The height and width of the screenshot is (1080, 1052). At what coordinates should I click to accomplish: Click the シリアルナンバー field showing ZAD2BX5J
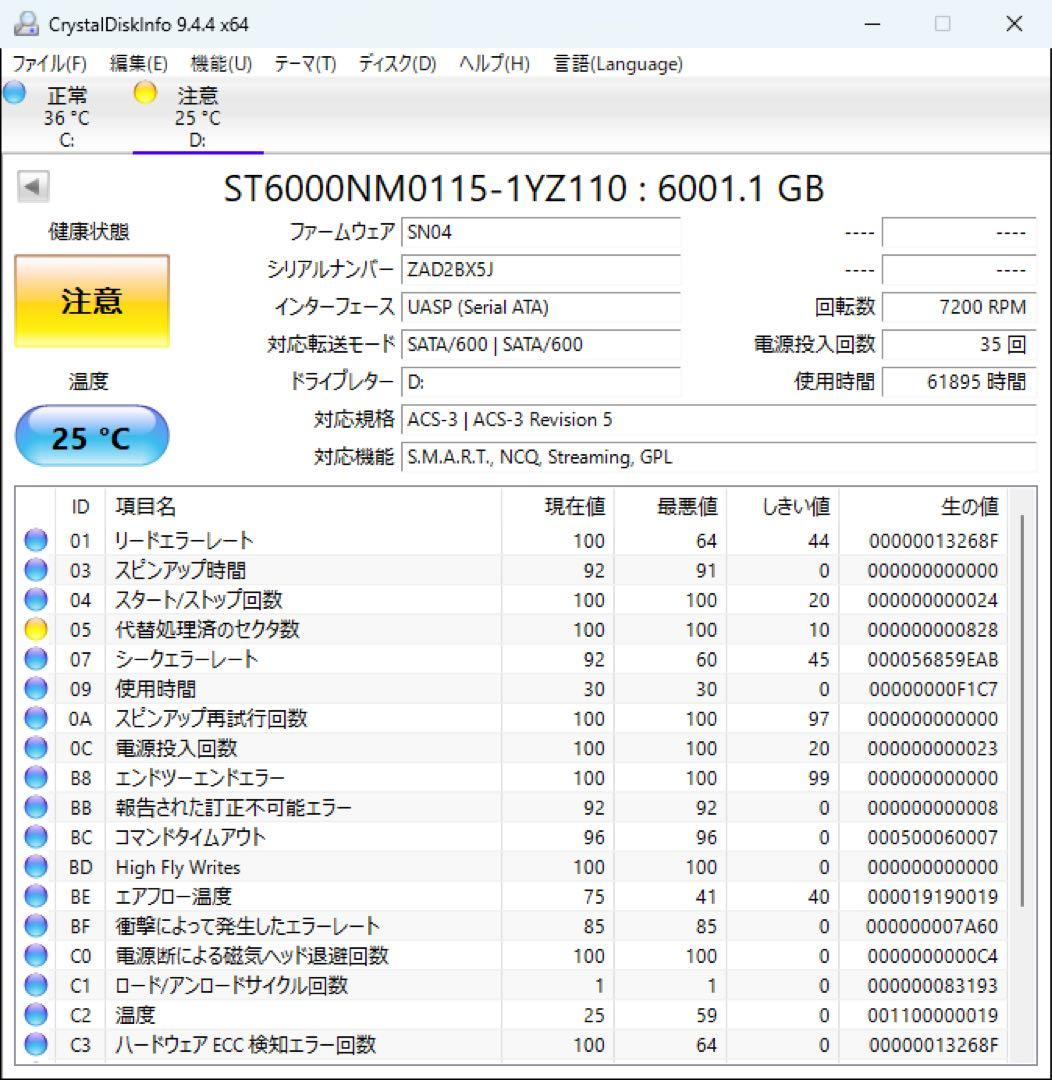point(540,270)
